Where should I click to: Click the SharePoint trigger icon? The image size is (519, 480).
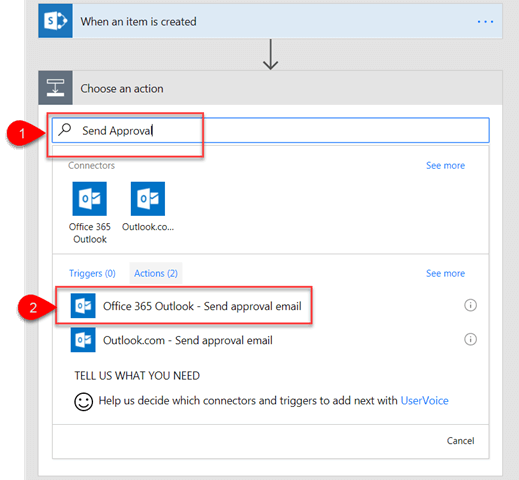[55, 21]
